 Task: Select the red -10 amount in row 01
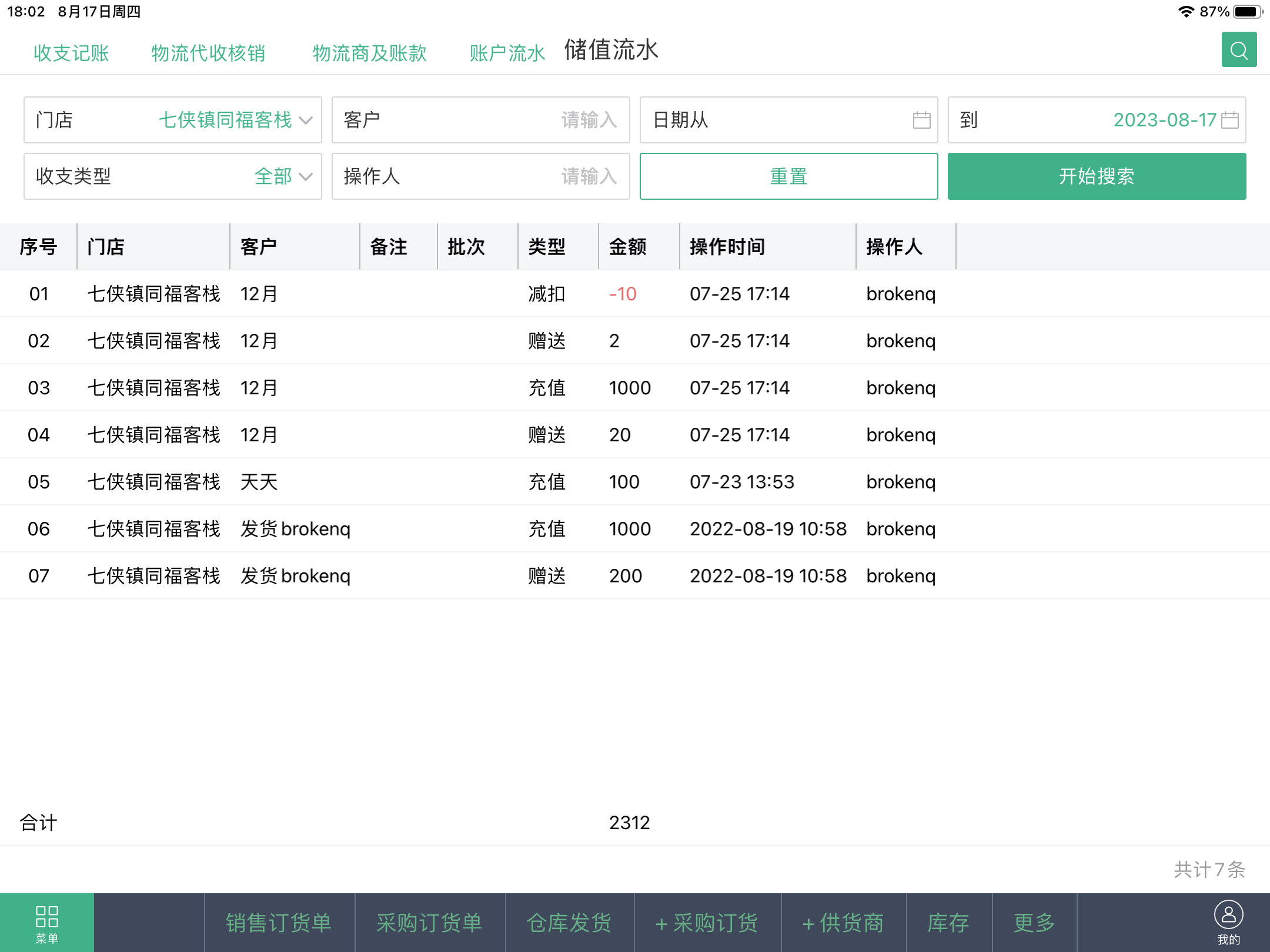pos(623,294)
